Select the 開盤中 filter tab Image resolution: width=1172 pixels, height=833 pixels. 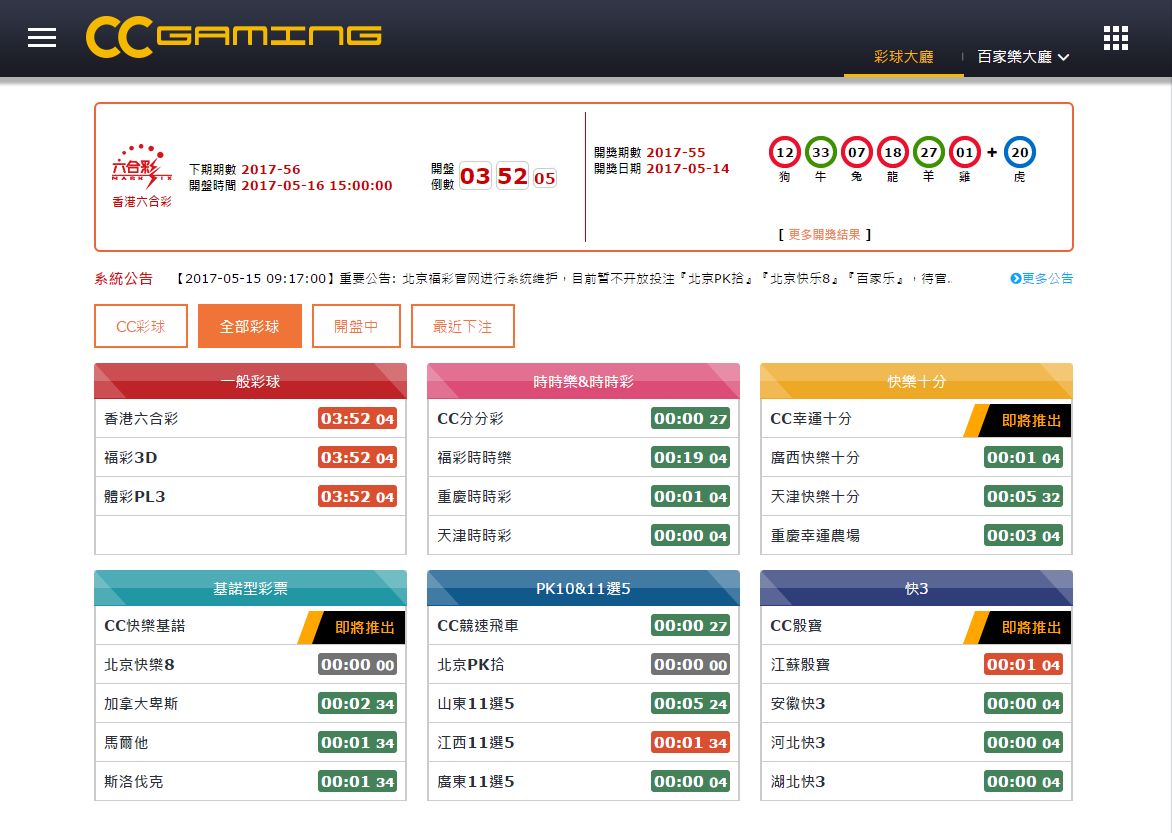pyautogui.click(x=356, y=326)
